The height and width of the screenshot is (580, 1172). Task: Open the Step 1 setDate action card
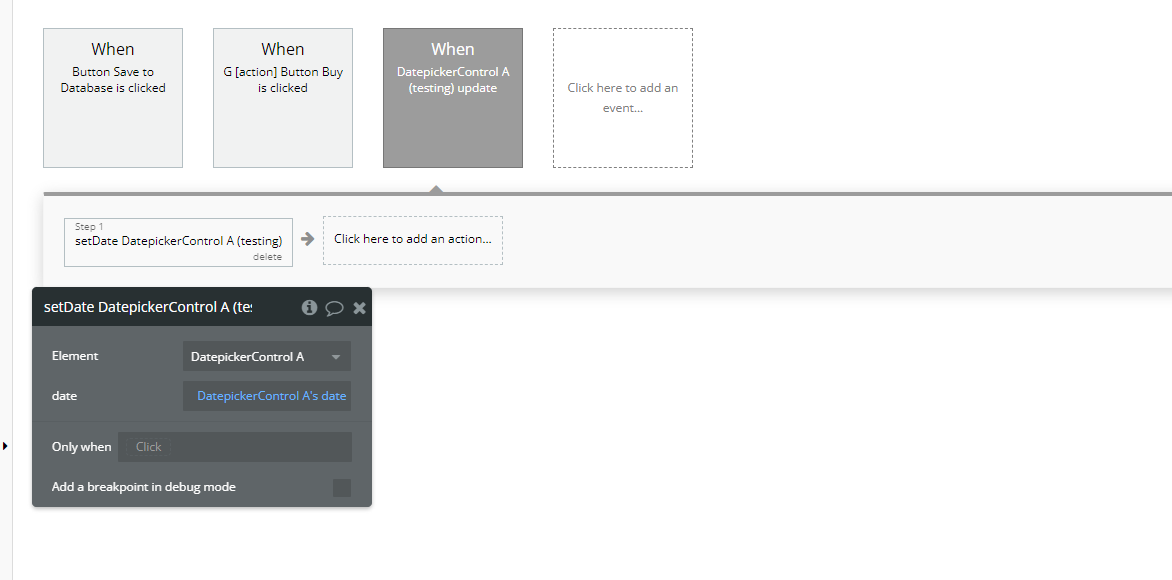(178, 240)
